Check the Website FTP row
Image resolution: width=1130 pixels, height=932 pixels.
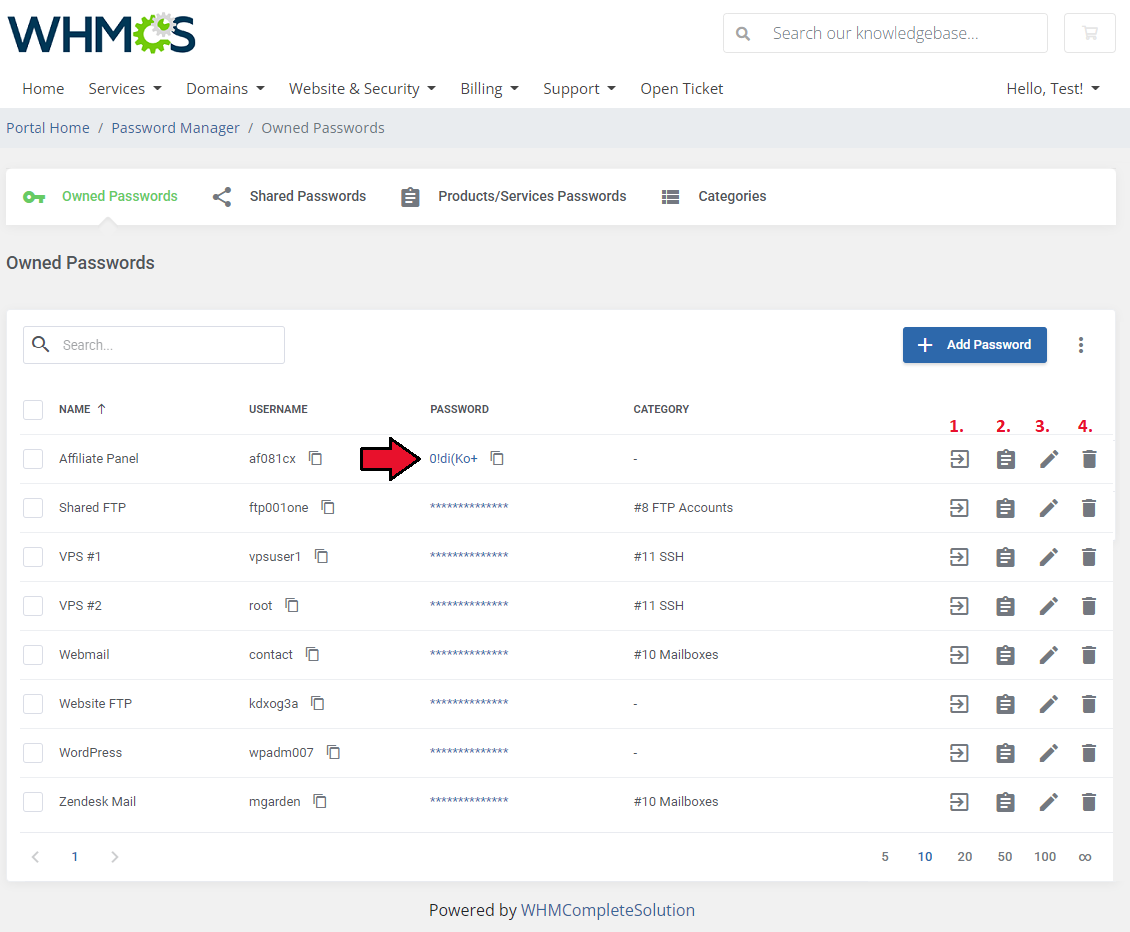tap(33, 704)
